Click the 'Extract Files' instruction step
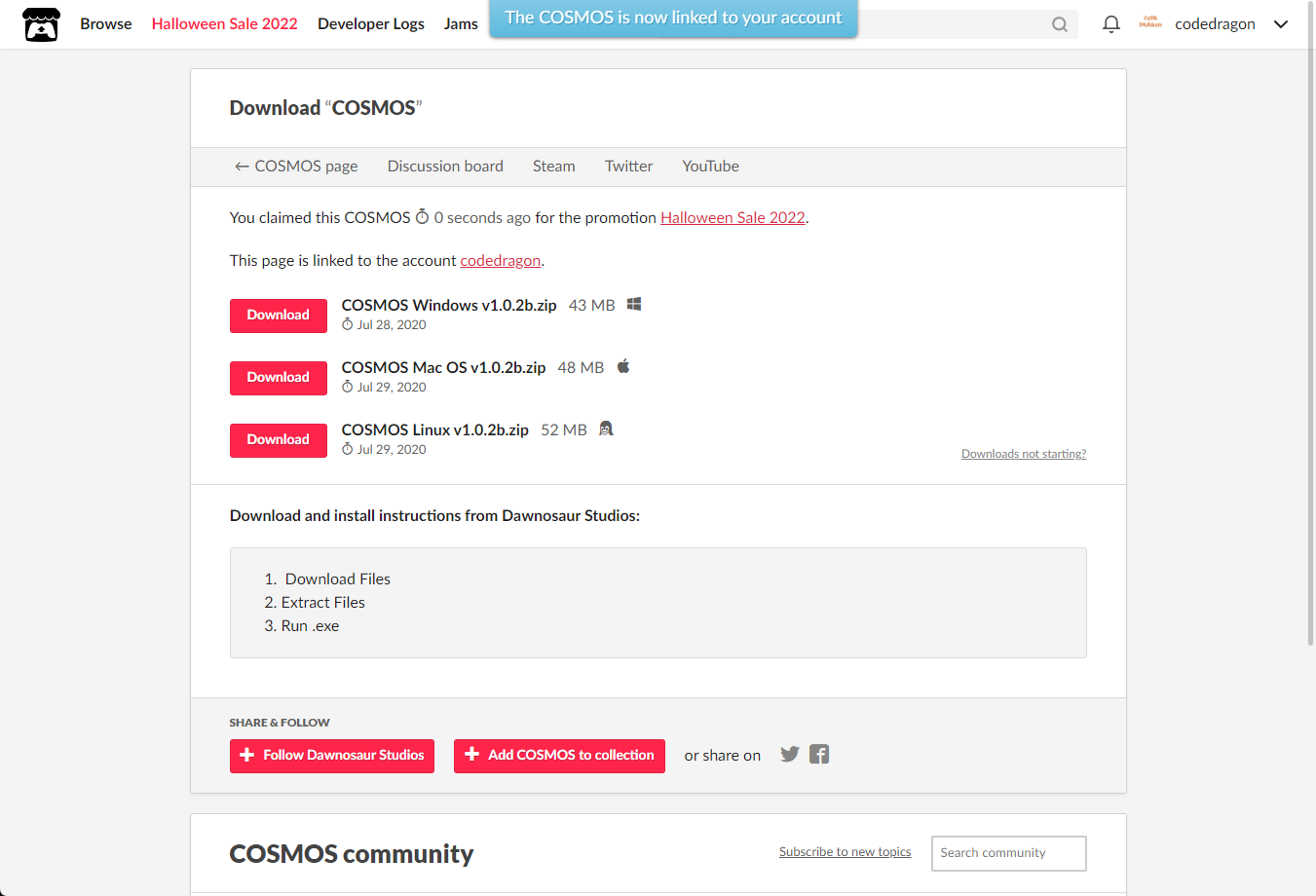The image size is (1316, 896). [323, 602]
